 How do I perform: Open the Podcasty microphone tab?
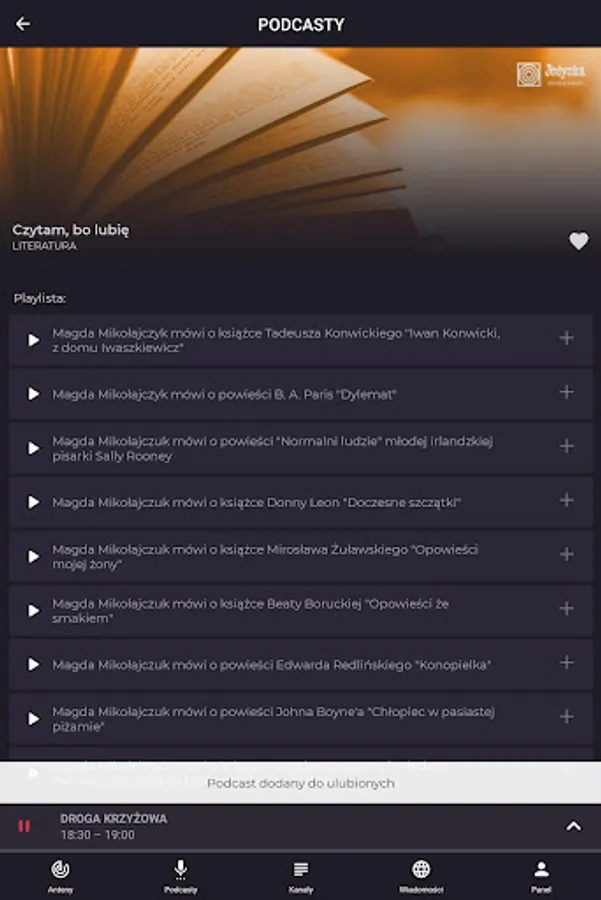point(180,876)
